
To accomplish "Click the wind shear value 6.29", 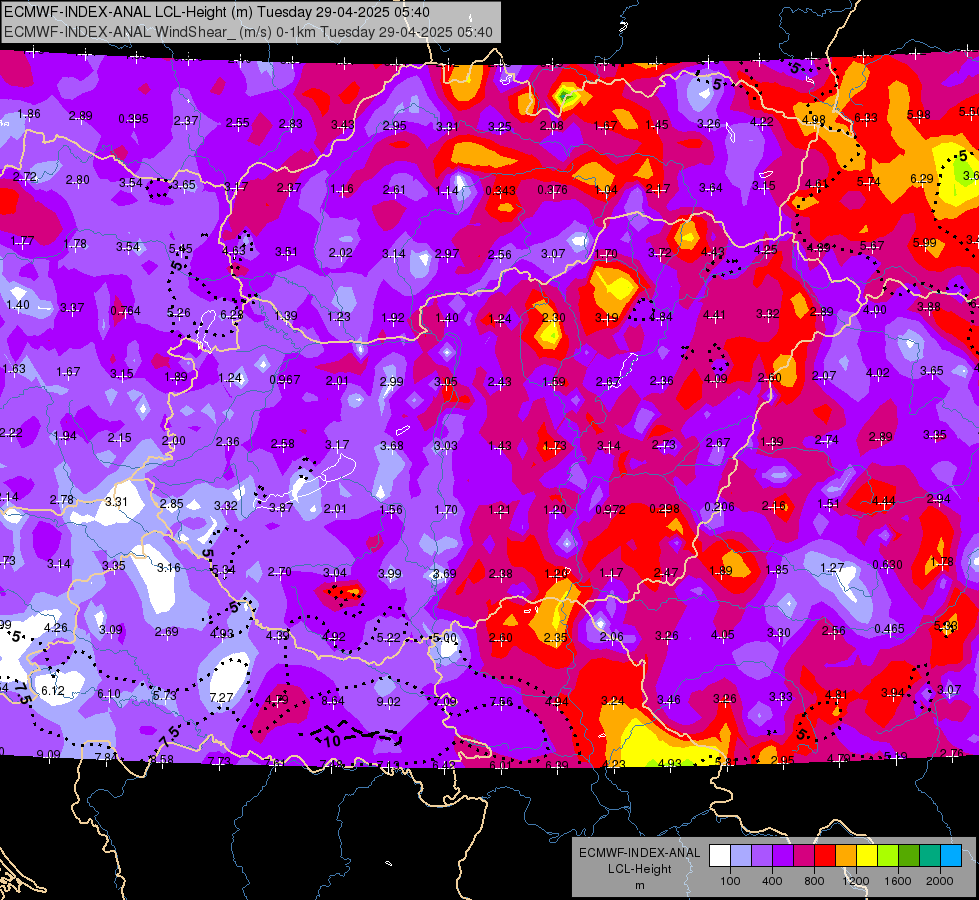I will 922,178.
